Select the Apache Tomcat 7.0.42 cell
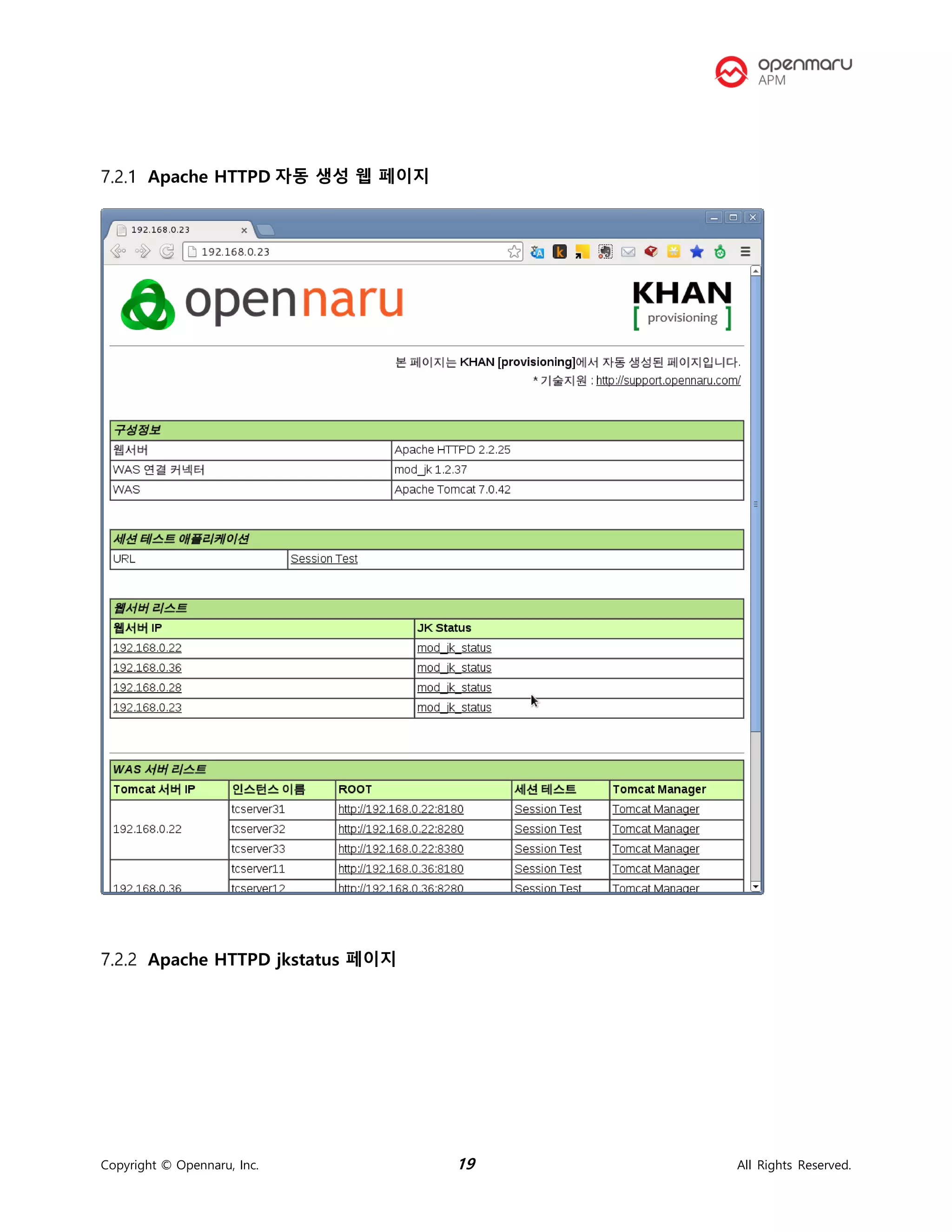Screen dimensions: 952x1232 (568, 490)
